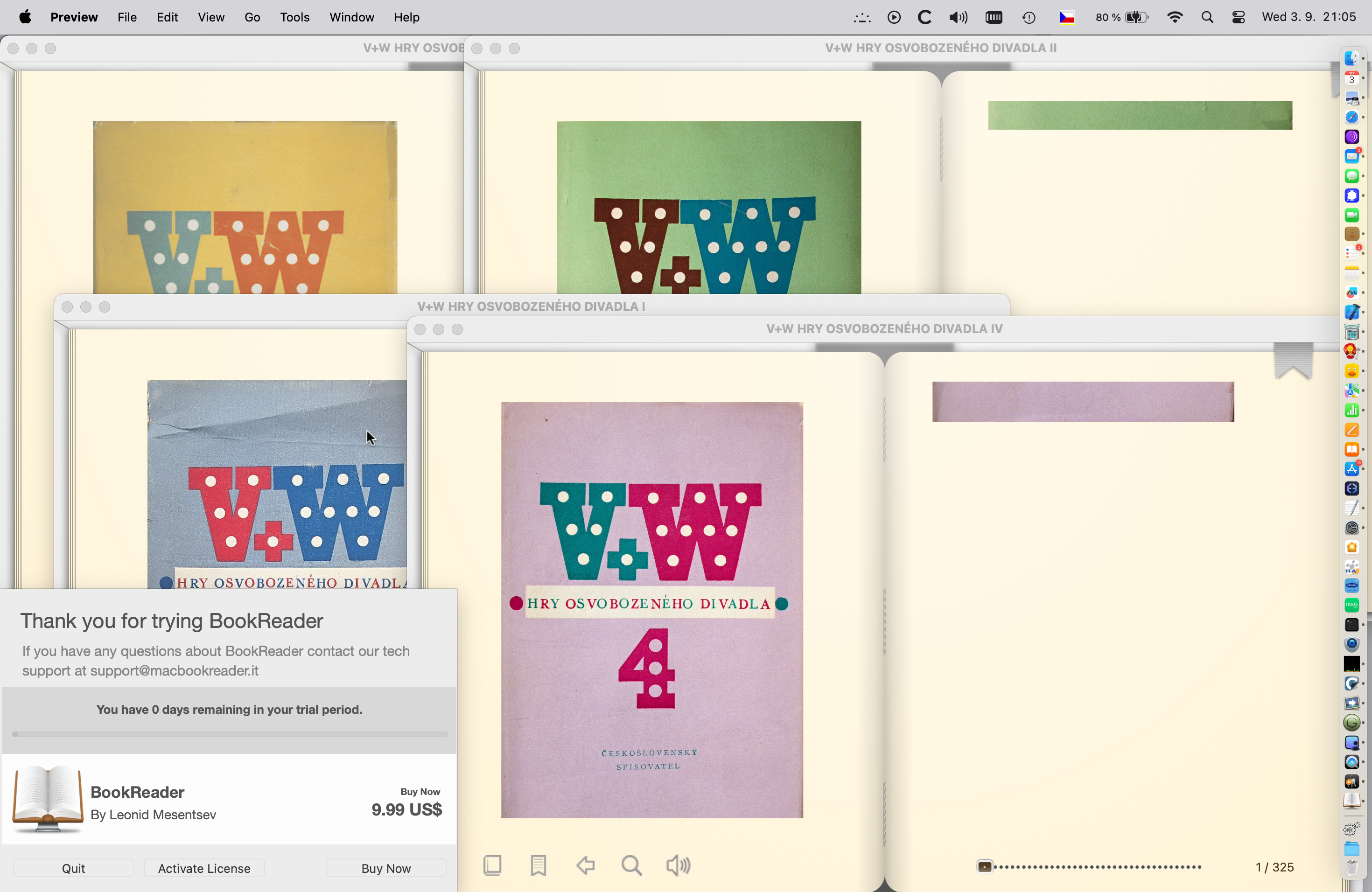Open the Trash in the Dock
Image resolution: width=1372 pixels, height=892 pixels.
click(1352, 868)
